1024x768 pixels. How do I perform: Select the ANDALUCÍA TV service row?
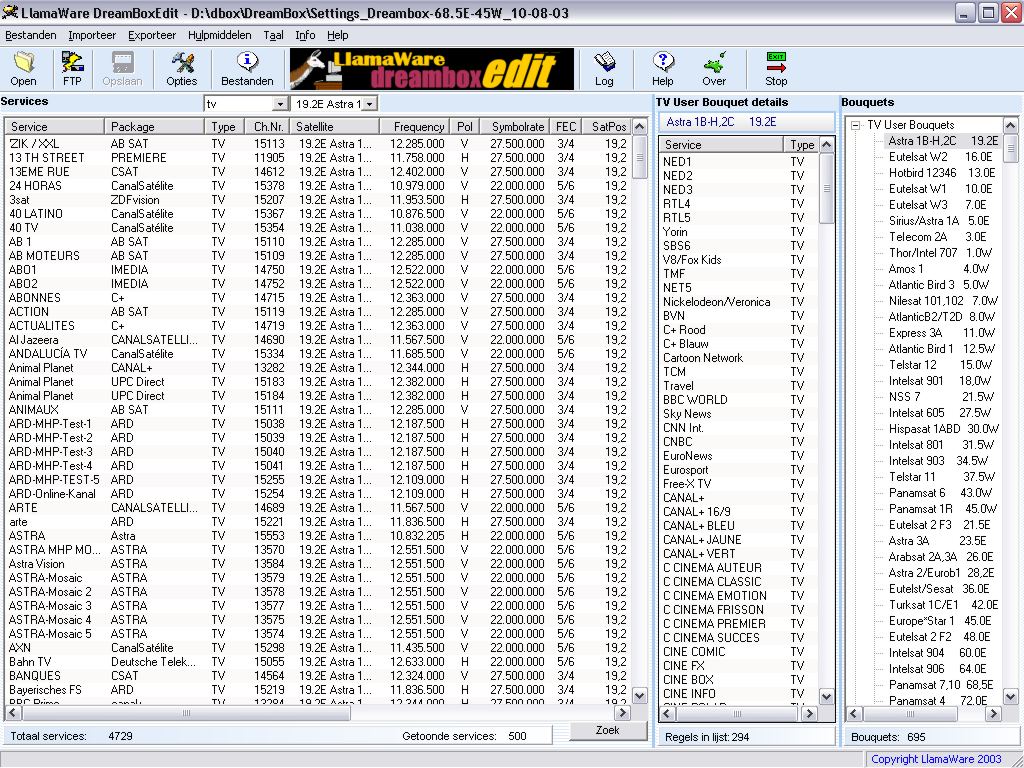(x=318, y=354)
